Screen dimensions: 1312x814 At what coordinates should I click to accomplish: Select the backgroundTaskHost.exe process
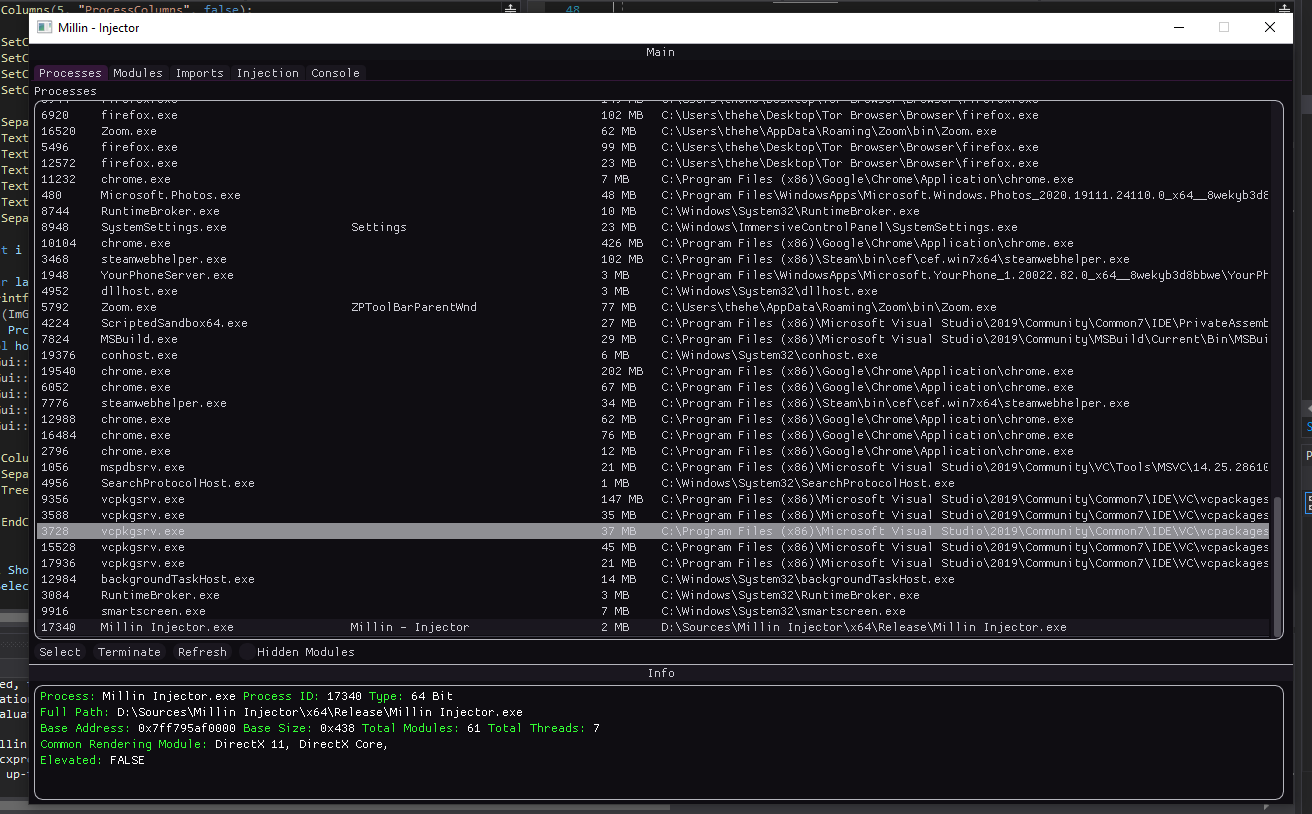click(654, 579)
